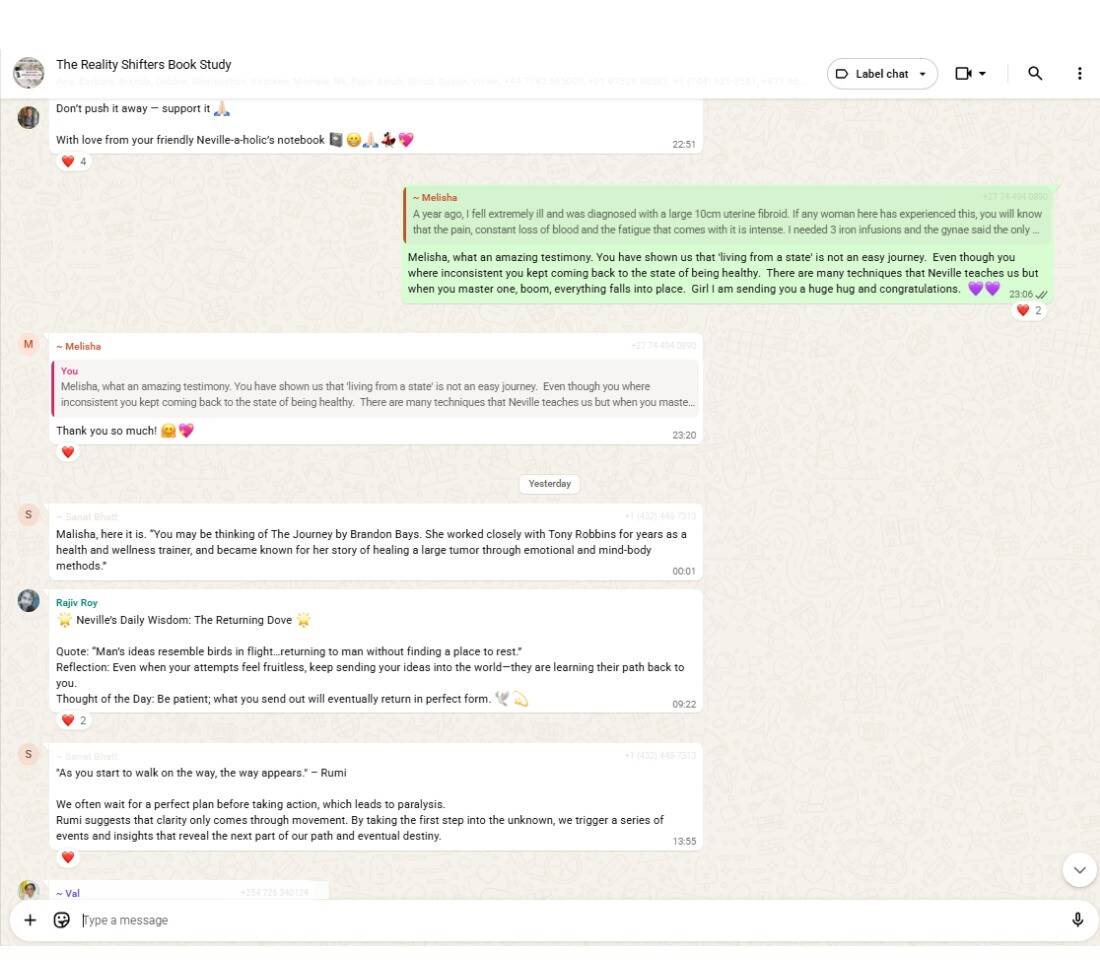The image size is (1100, 980).
Task: Click S avatar beside the Rumi quote message
Action: [29, 754]
